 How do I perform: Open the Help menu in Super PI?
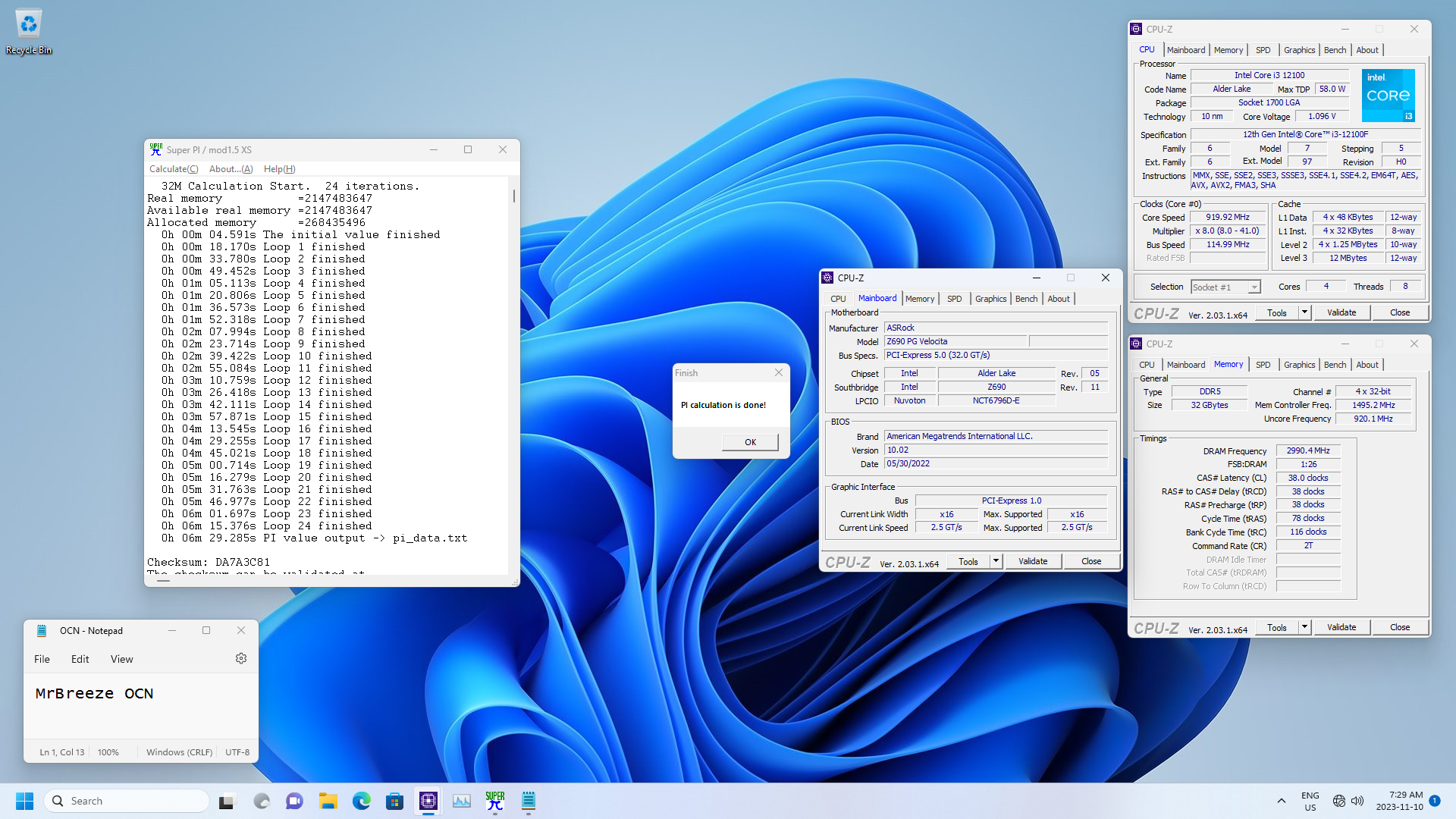pyautogui.click(x=279, y=169)
